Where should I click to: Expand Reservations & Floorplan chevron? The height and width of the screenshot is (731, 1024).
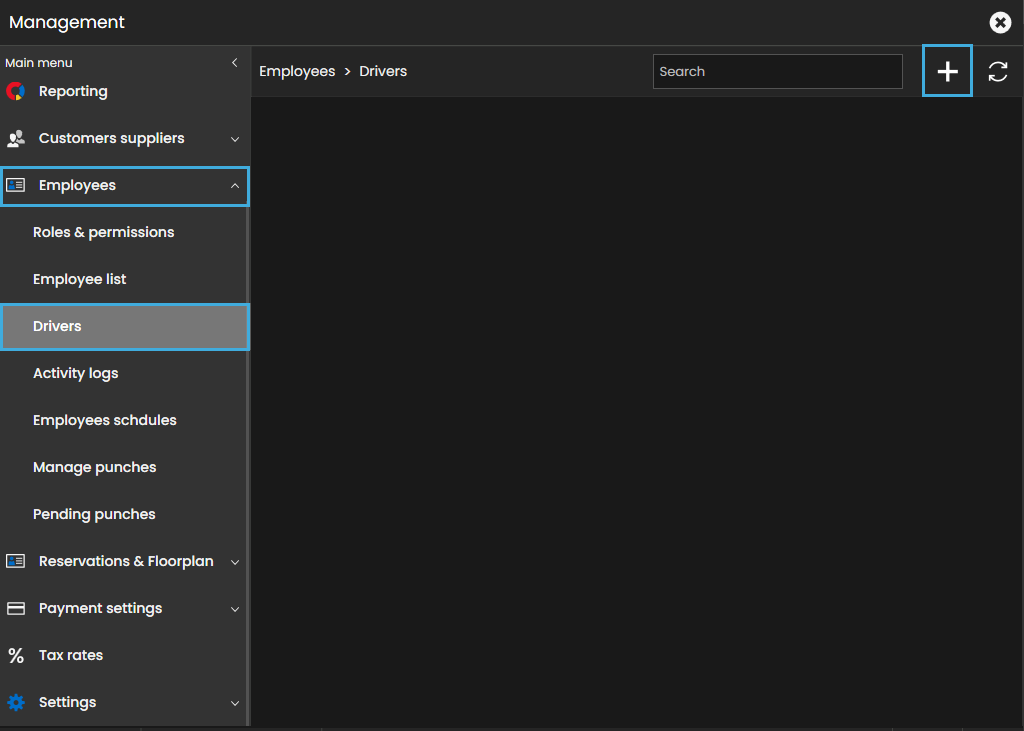tap(235, 562)
